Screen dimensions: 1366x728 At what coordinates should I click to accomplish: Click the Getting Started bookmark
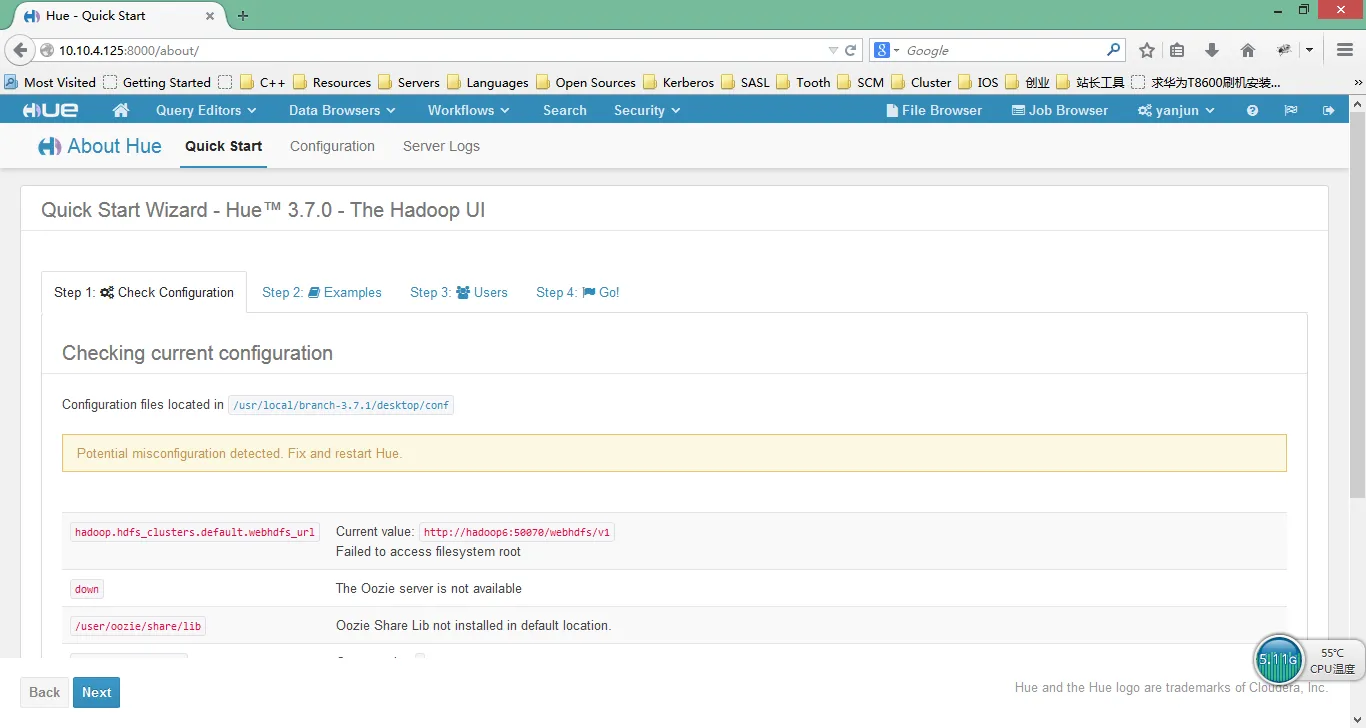coord(157,82)
